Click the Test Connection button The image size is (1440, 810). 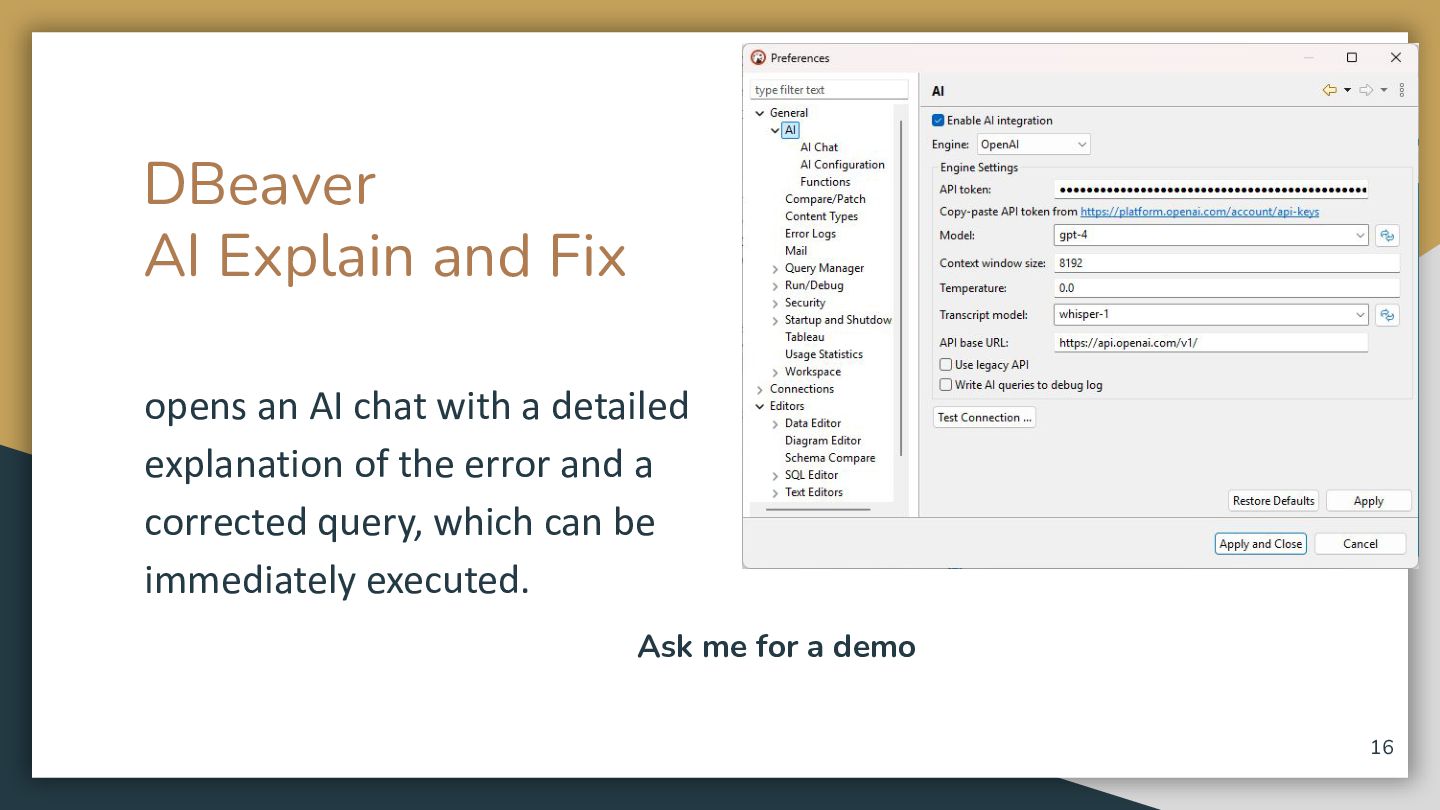click(x=984, y=418)
